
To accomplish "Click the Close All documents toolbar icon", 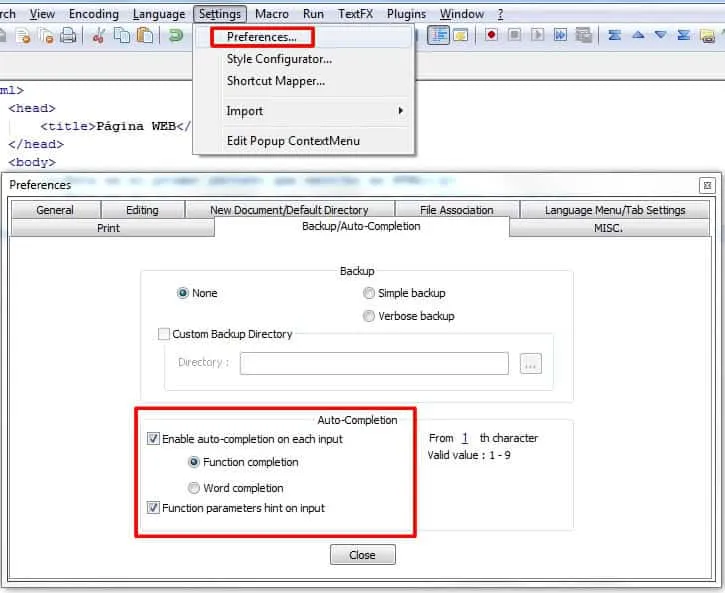I will click(45, 36).
